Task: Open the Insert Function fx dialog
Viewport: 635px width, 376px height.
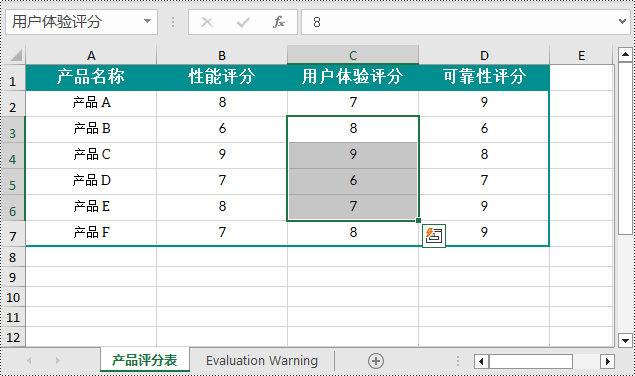Action: [x=279, y=22]
